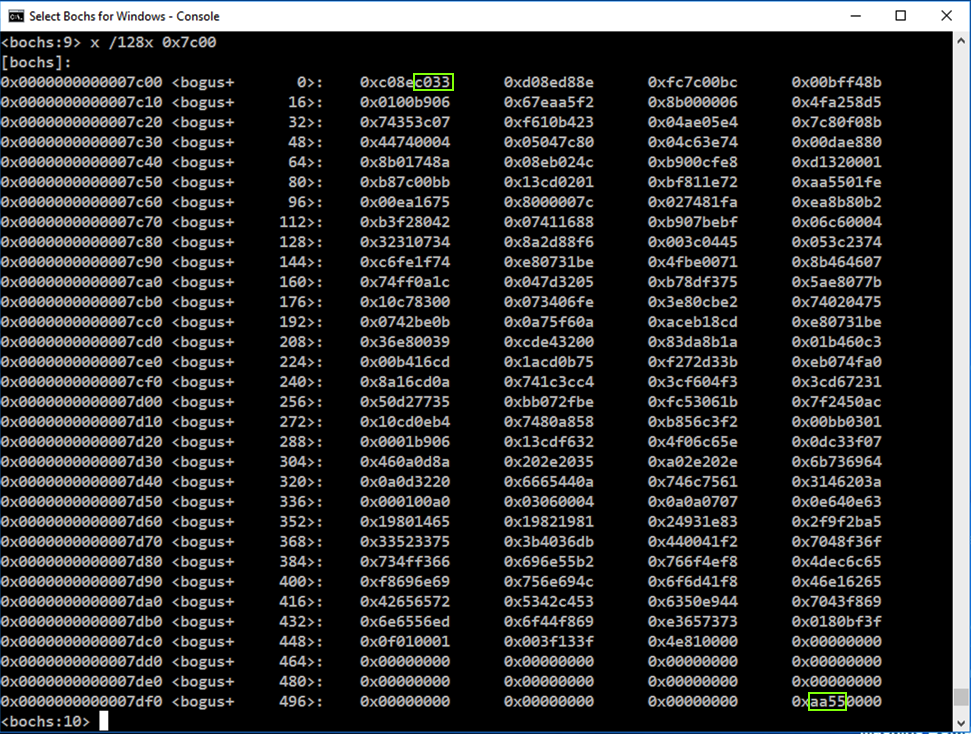Click the value 0xaceb18cd
Image resolution: width=971 pixels, height=734 pixels.
click(692, 322)
